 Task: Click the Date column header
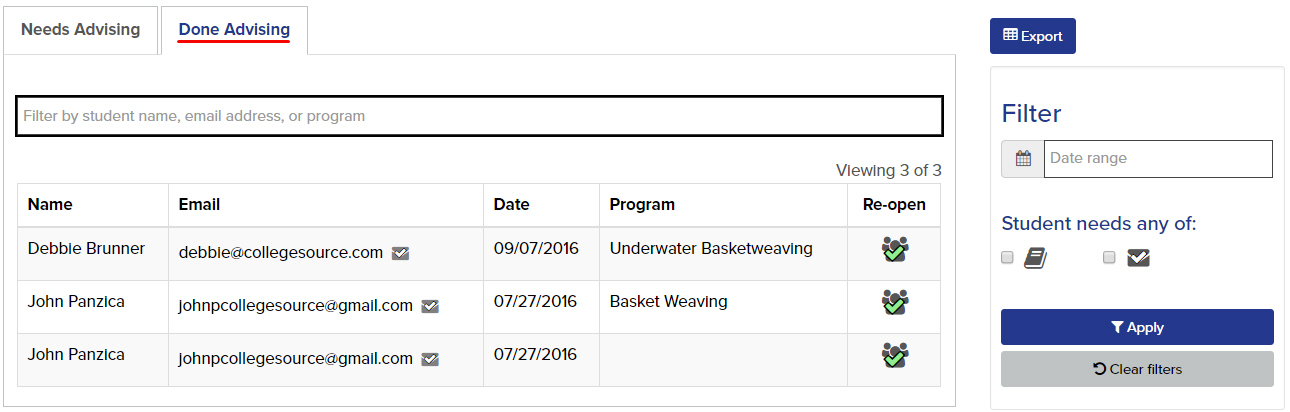point(511,204)
